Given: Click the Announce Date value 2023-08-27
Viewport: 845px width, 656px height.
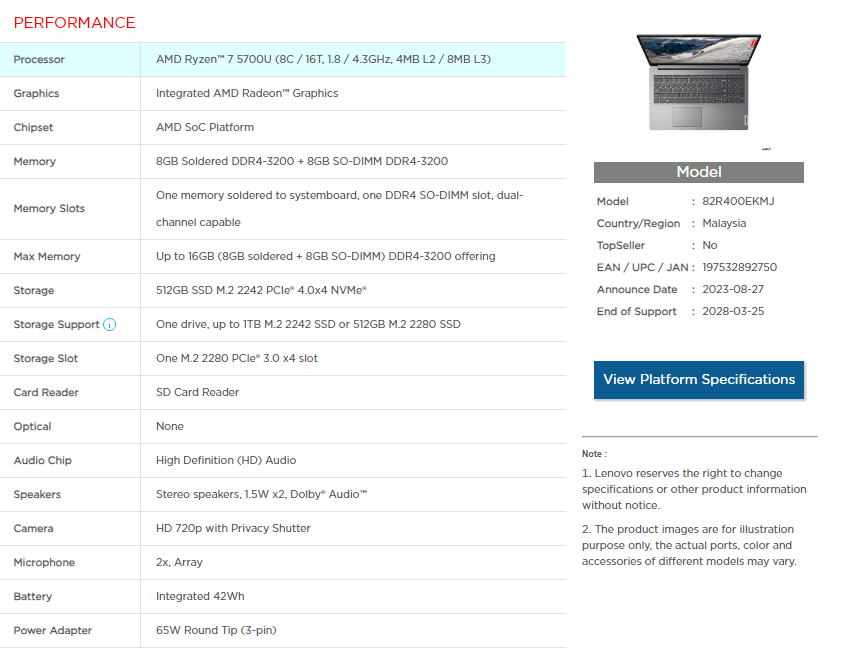Looking at the screenshot, I should 733,289.
